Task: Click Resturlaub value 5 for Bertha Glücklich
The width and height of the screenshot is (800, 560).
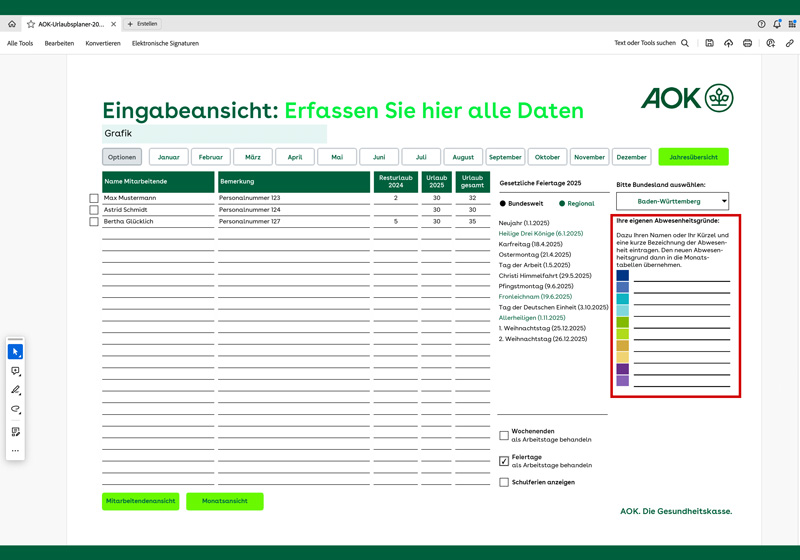Action: [395, 221]
